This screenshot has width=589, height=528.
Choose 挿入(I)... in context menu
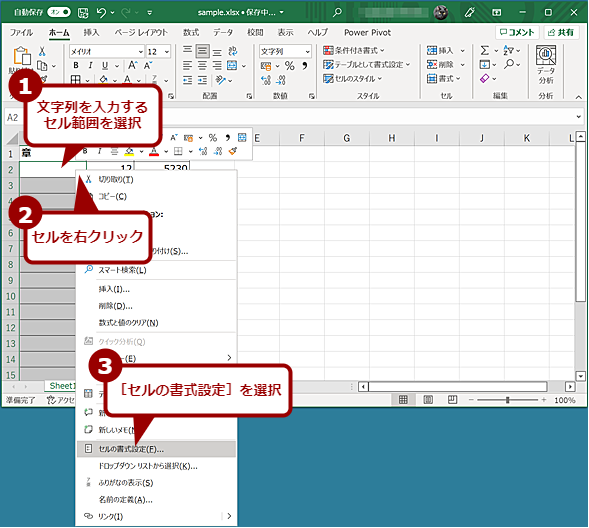point(157,289)
